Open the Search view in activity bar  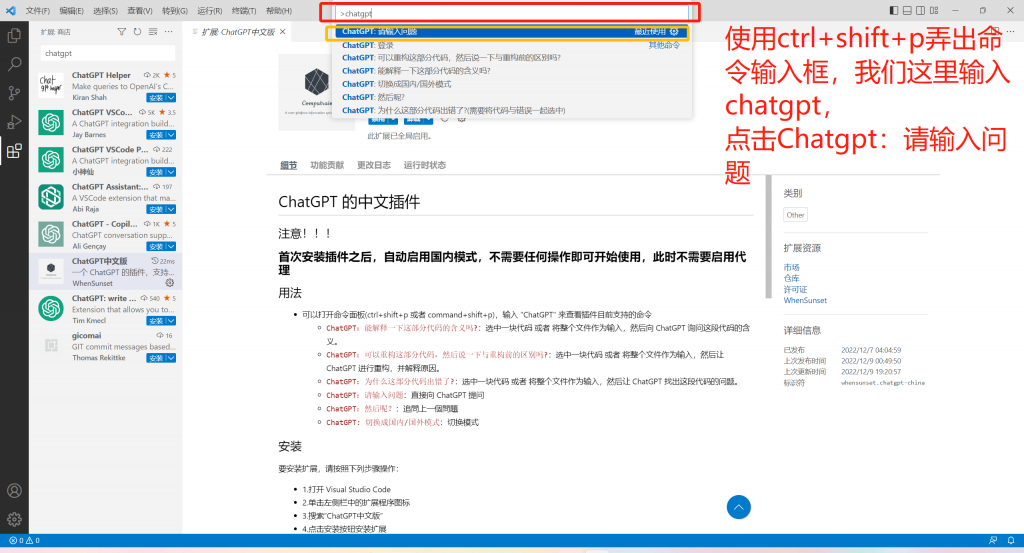click(x=14, y=64)
